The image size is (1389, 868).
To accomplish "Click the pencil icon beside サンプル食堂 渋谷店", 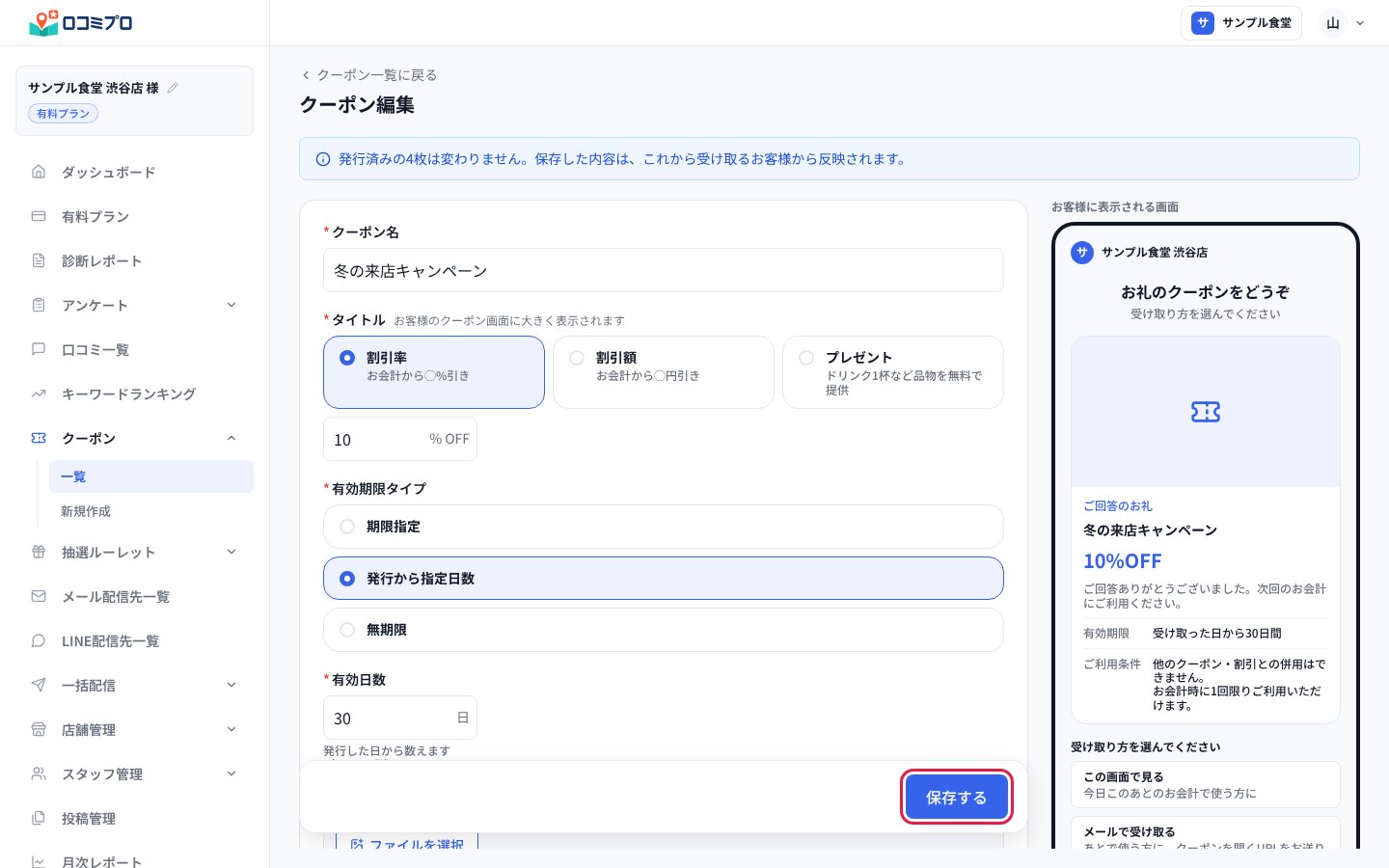I will click(x=173, y=88).
